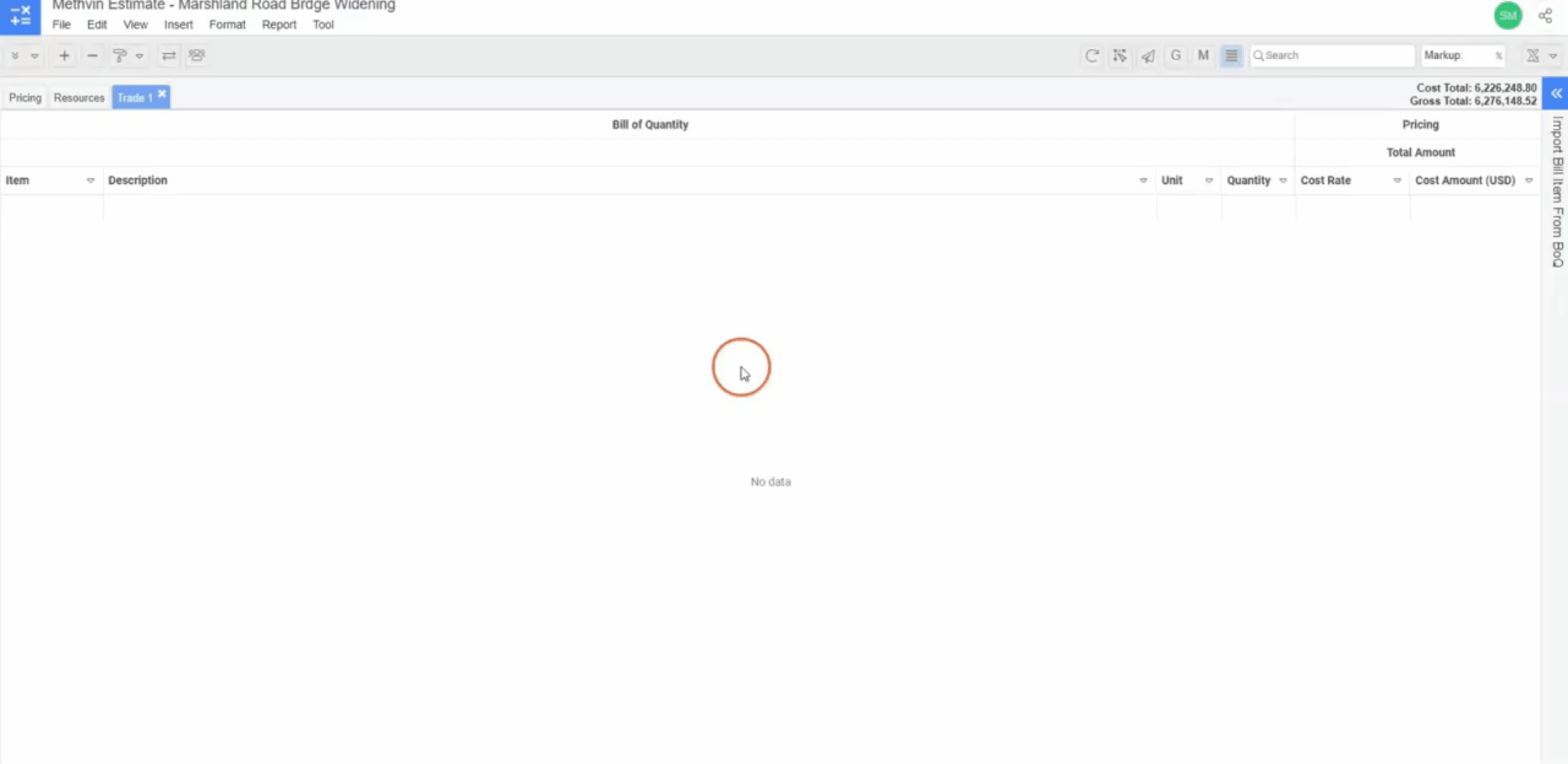Screen dimensions: 1568x764
Task: Toggle the highlighted lines view button
Action: tap(1231, 55)
